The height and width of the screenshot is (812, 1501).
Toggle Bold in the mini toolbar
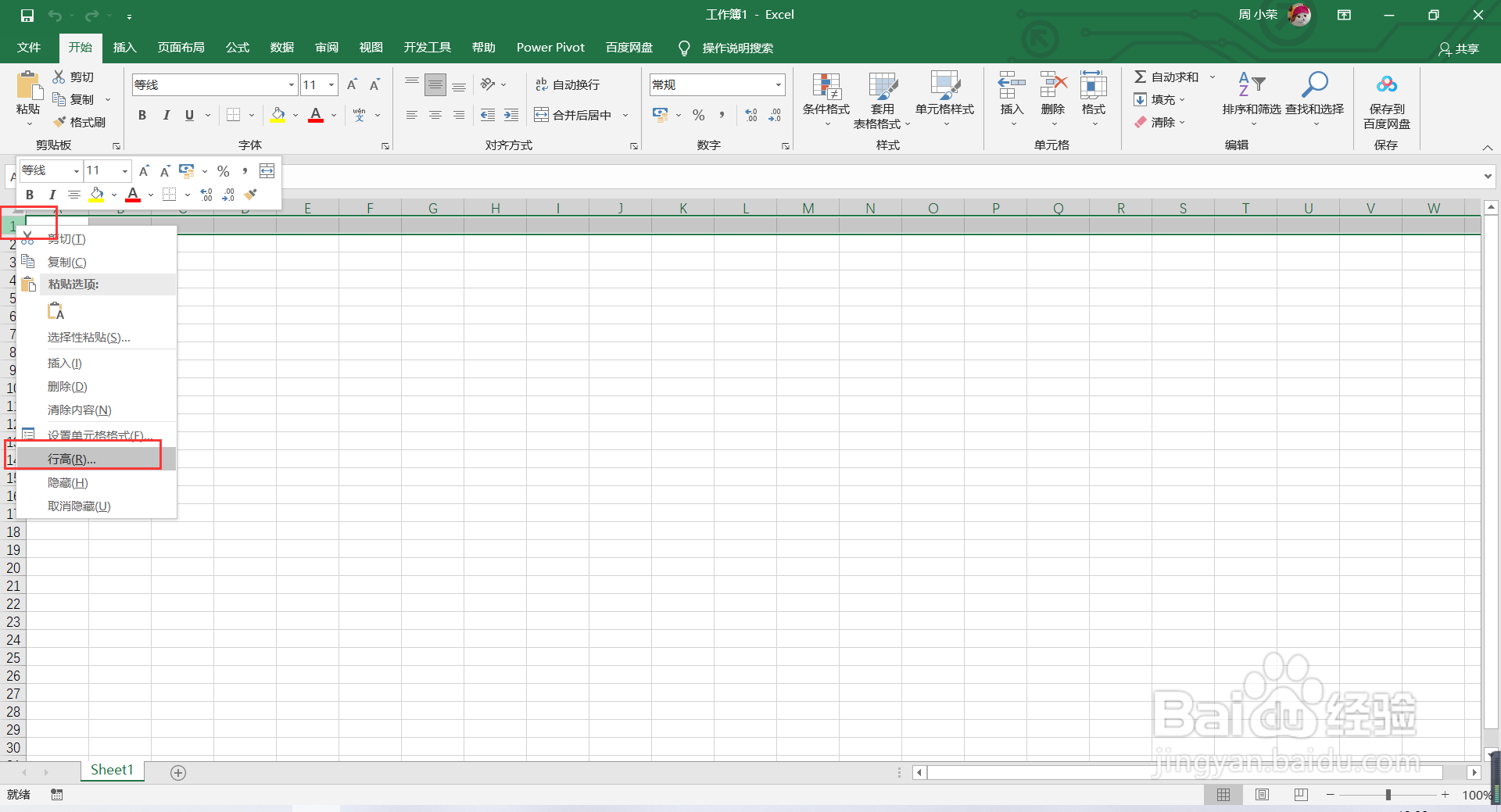[x=30, y=195]
